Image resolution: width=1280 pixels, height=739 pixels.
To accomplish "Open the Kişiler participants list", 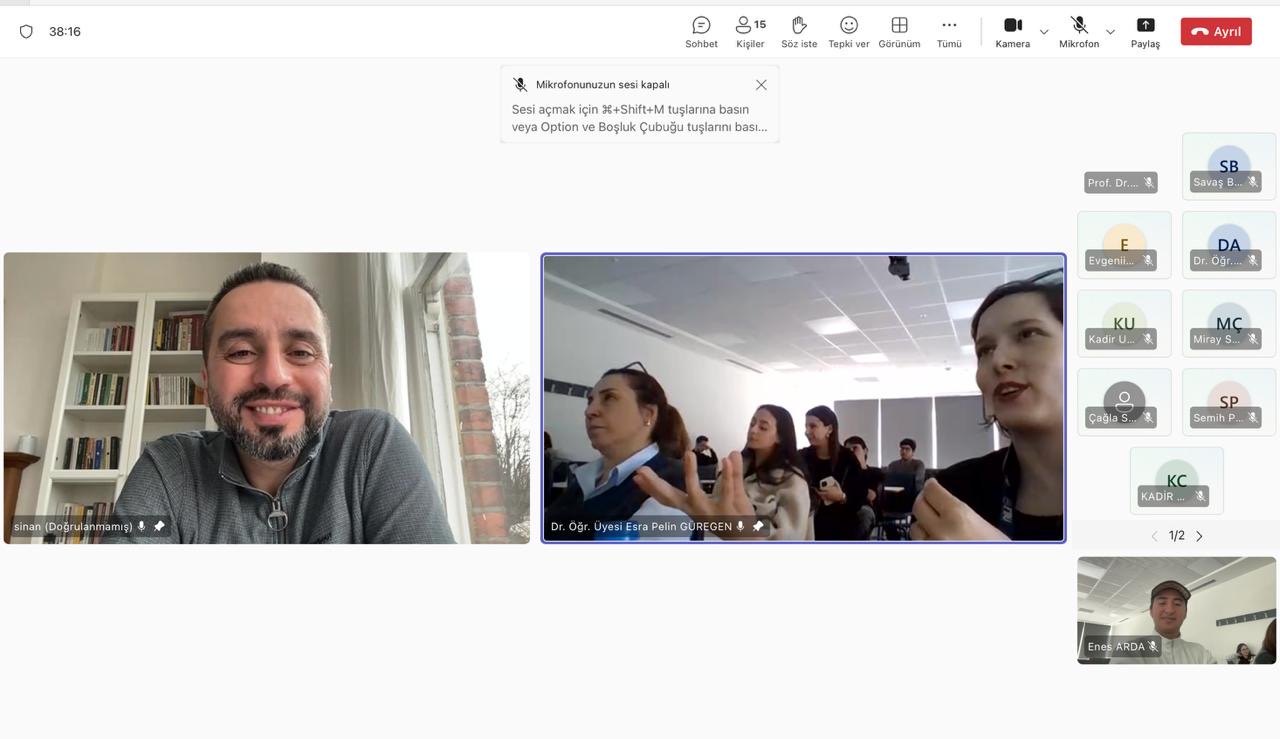I will [x=750, y=32].
